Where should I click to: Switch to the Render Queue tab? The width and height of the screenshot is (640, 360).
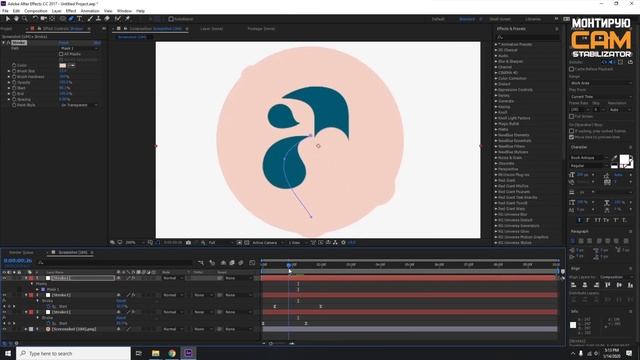21,253
